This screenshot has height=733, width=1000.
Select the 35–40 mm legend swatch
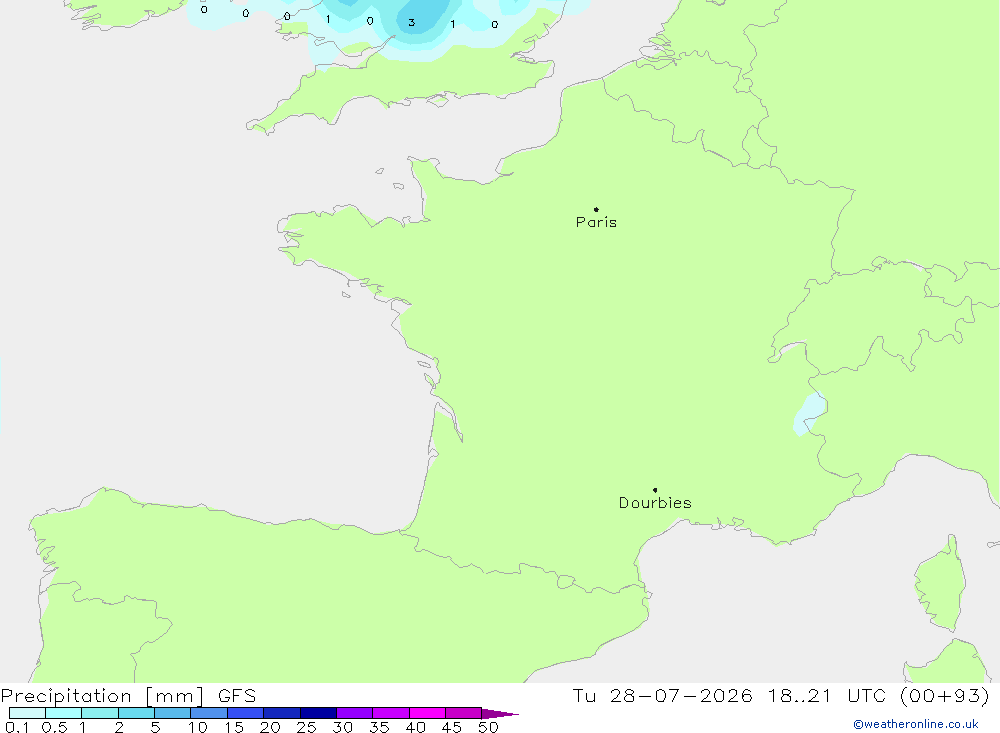coord(391,713)
